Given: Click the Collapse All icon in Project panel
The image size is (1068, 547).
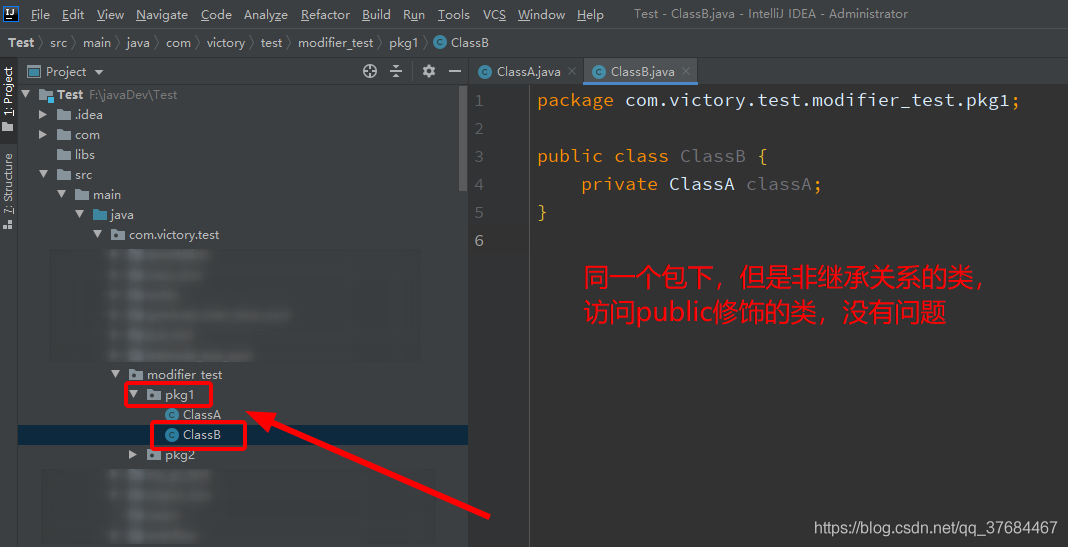Looking at the screenshot, I should coord(396,71).
